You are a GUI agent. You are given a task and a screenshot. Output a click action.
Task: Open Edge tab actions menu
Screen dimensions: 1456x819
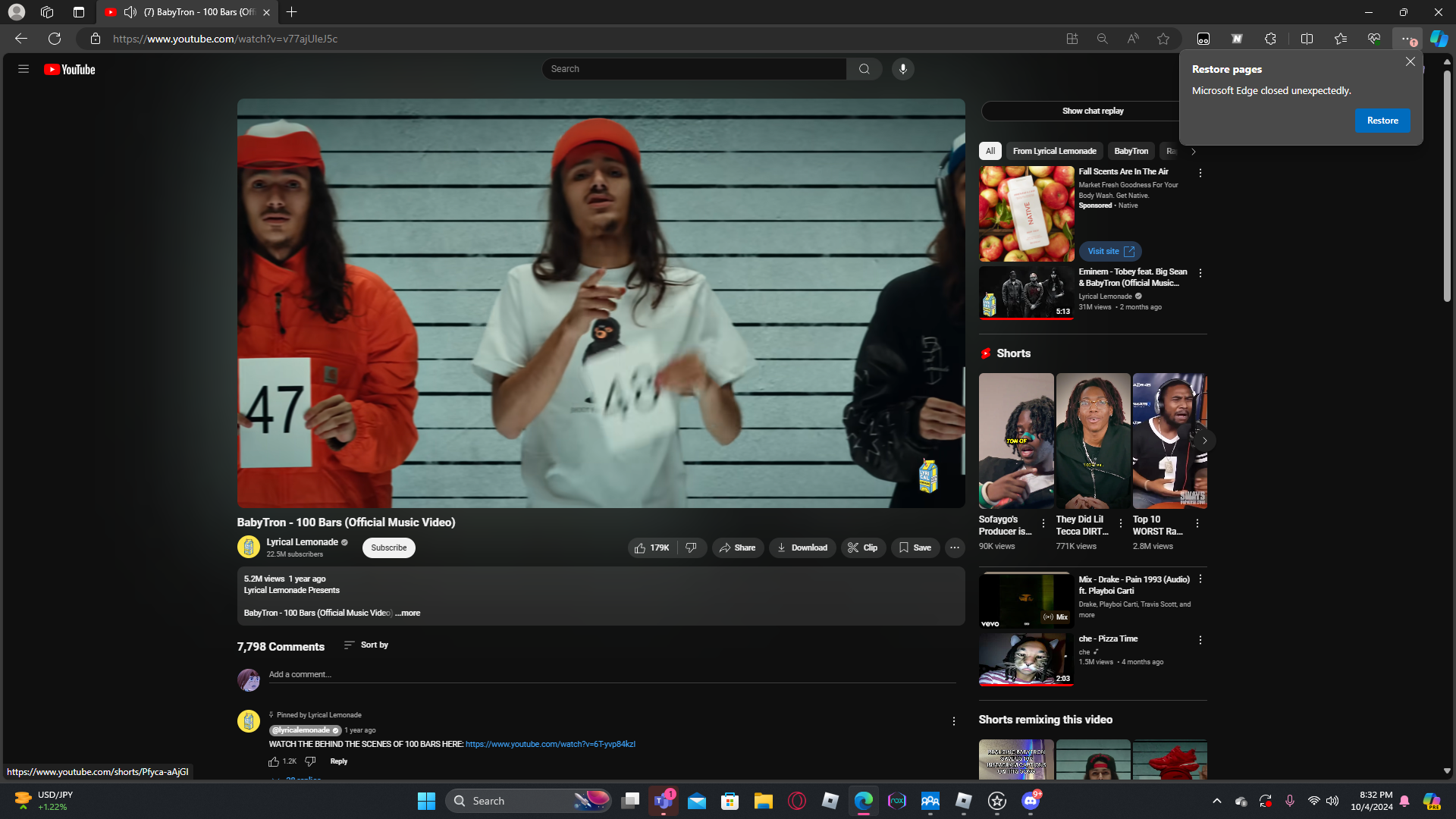coord(79,12)
